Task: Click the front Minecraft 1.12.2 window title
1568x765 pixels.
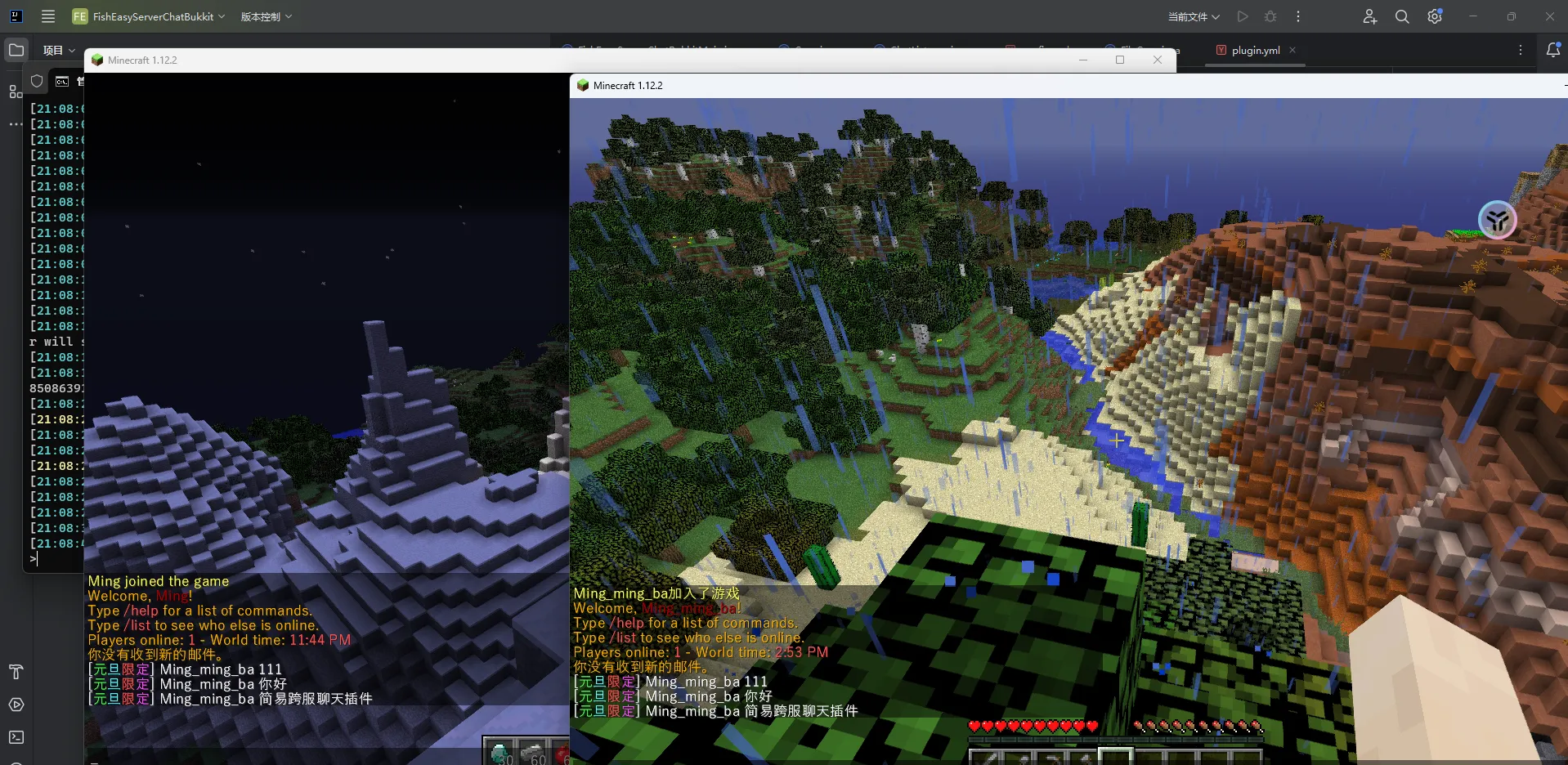Action: pos(628,85)
